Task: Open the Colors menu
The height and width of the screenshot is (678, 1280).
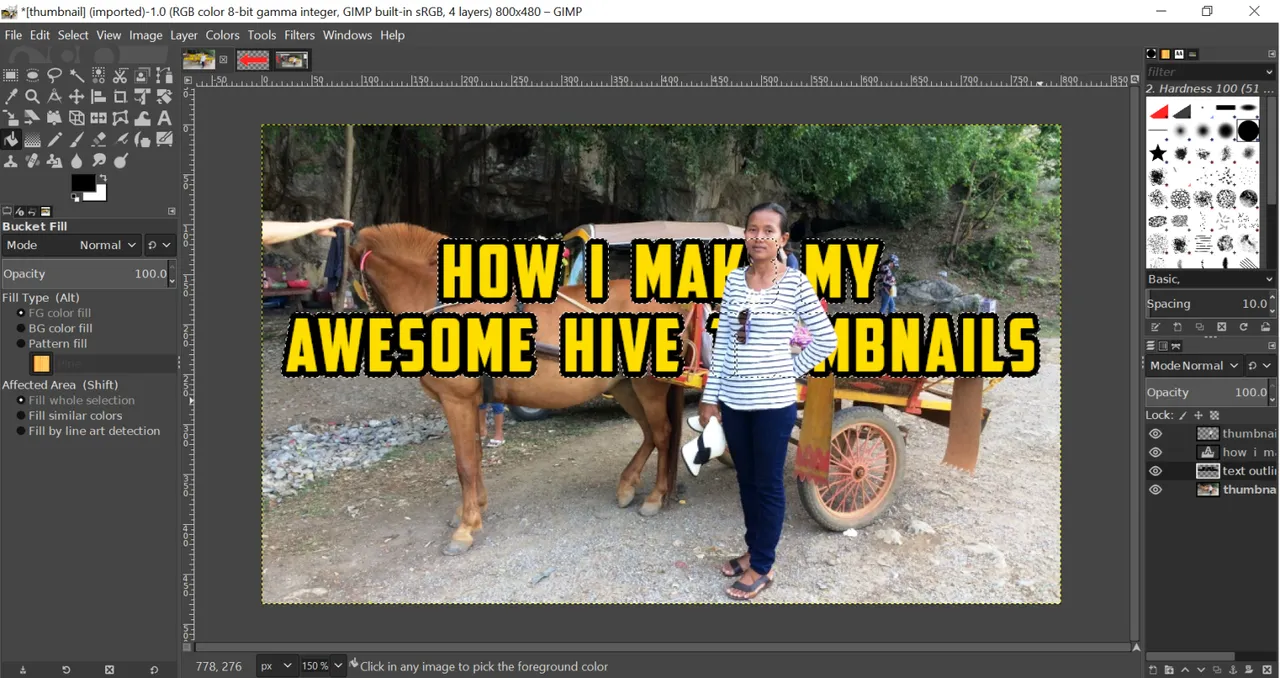Action: [x=223, y=35]
